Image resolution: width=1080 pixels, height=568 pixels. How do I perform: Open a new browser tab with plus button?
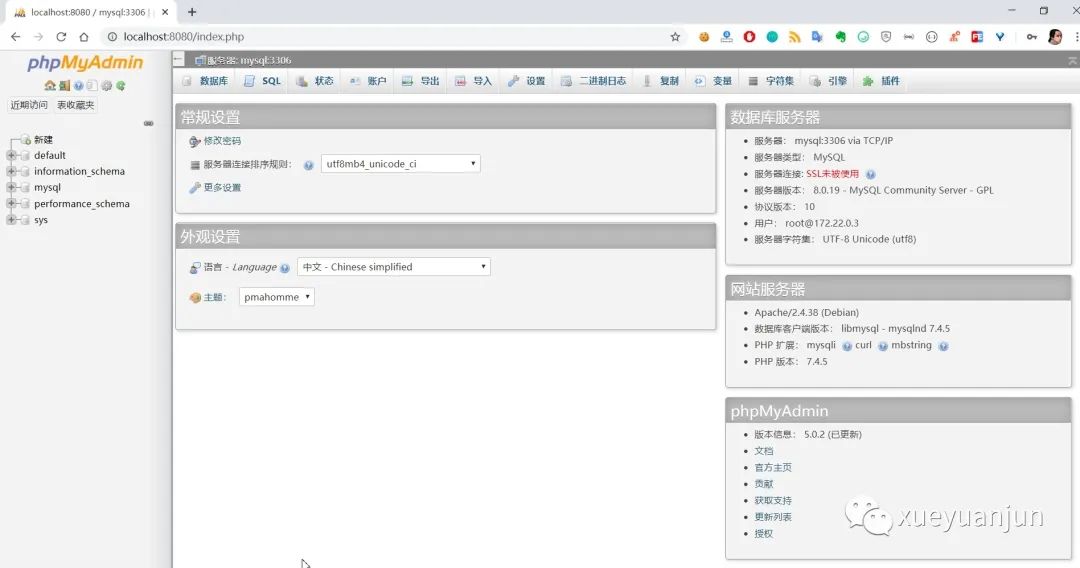pyautogui.click(x=192, y=12)
